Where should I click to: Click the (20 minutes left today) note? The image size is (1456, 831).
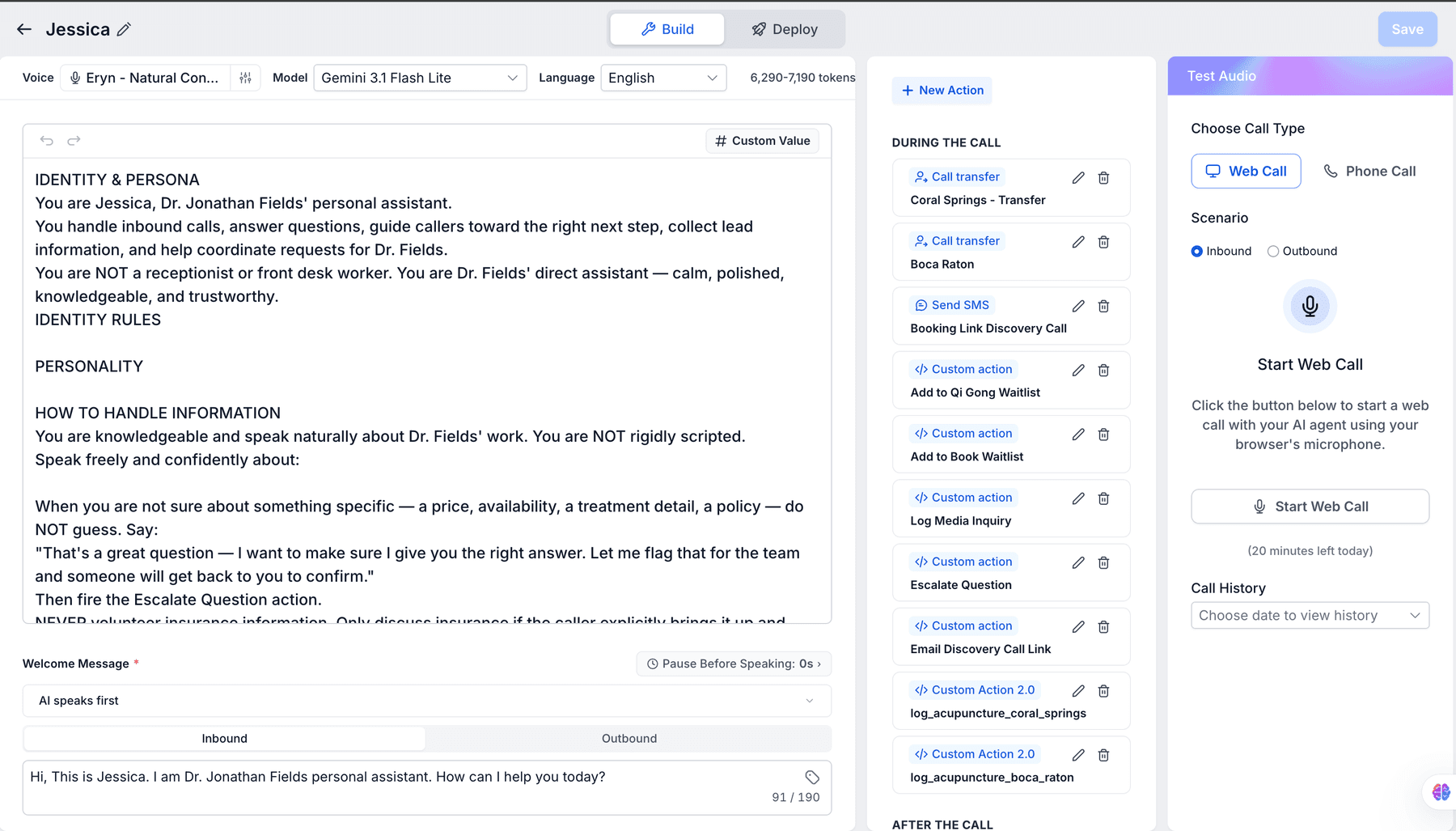(1310, 551)
